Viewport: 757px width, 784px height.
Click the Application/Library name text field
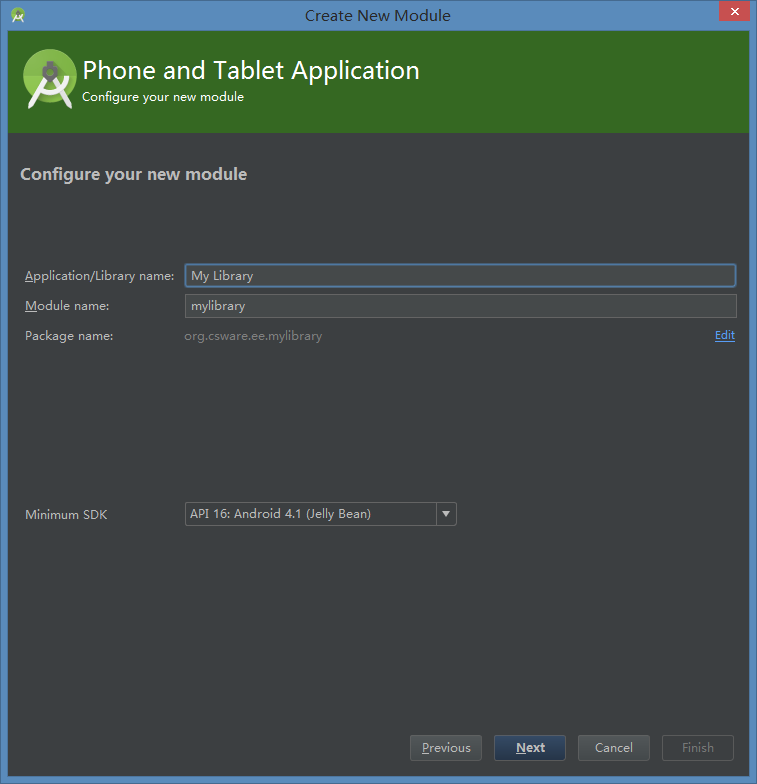460,276
